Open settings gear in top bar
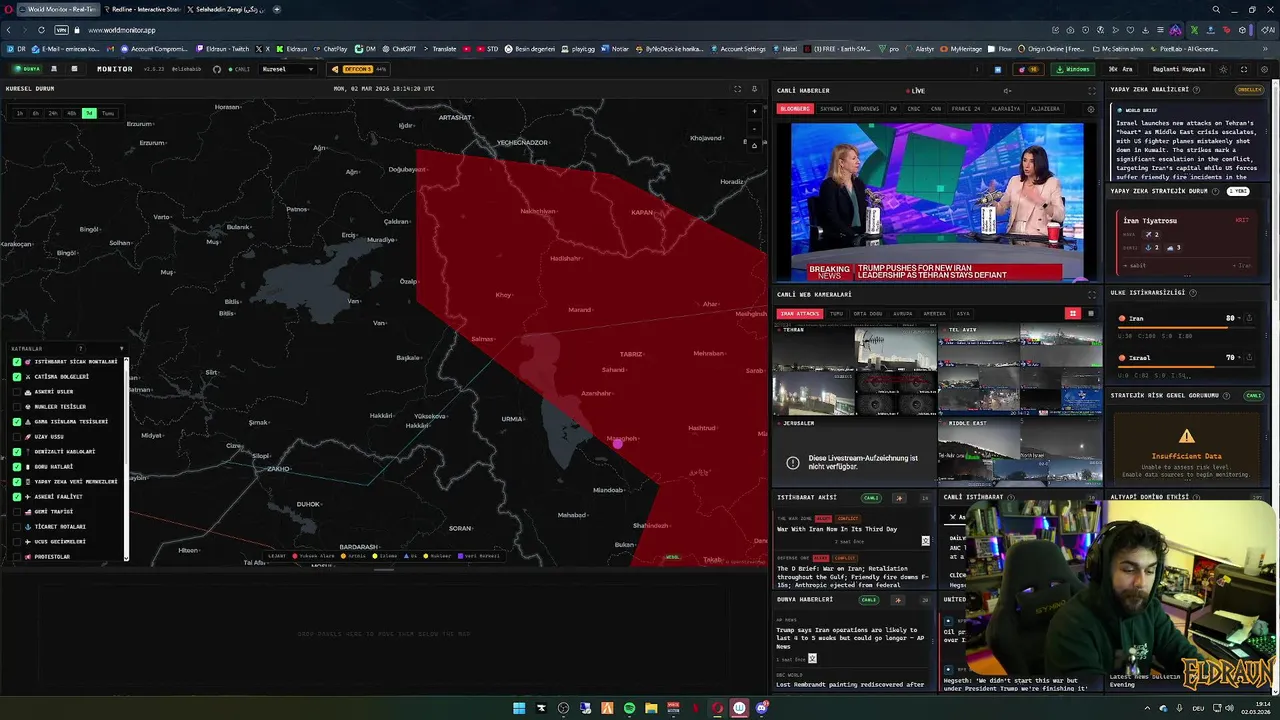Image resolution: width=1280 pixels, height=720 pixels. coord(1264,69)
